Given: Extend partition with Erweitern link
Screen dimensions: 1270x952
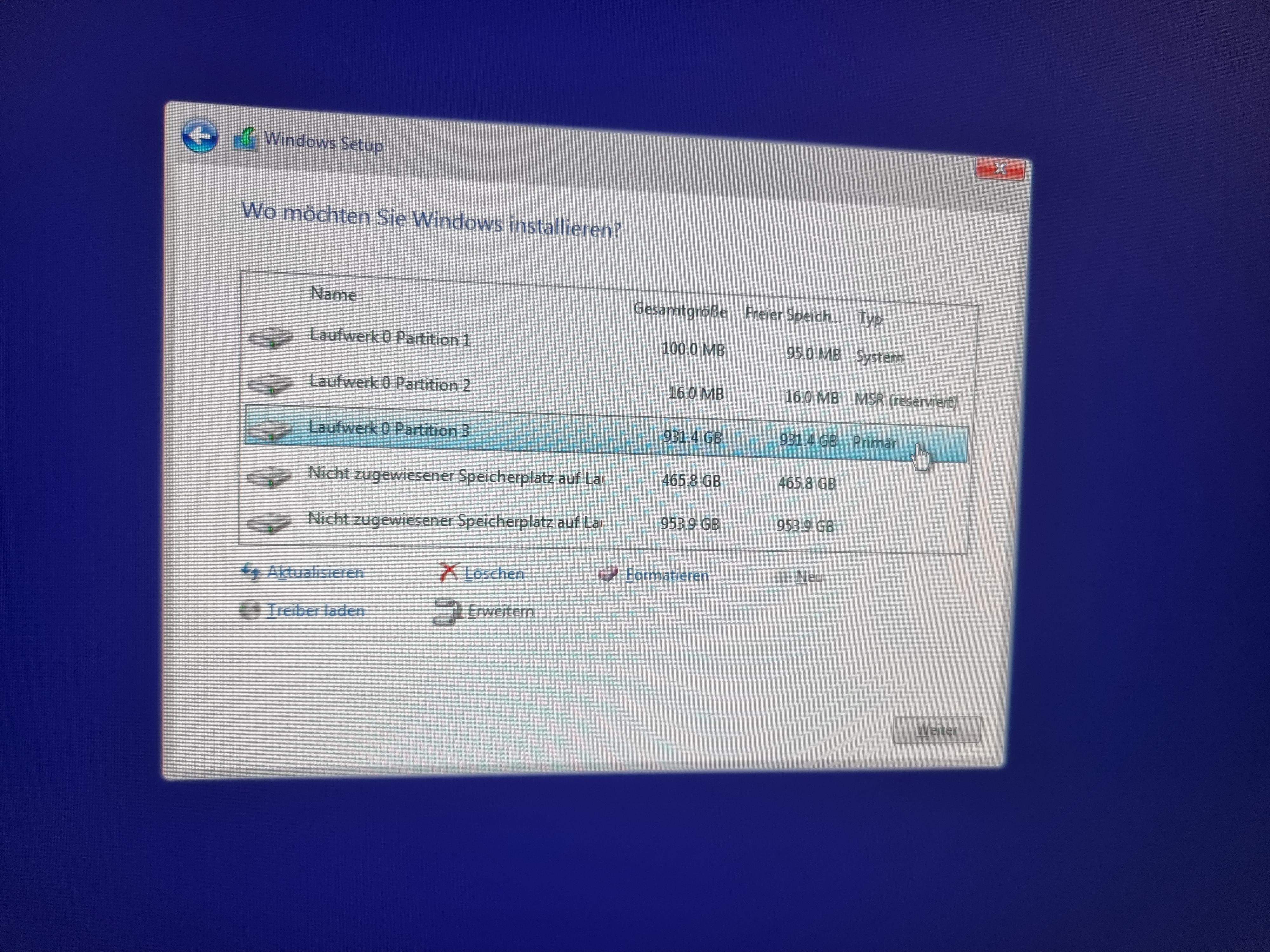Looking at the screenshot, I should click(x=501, y=611).
